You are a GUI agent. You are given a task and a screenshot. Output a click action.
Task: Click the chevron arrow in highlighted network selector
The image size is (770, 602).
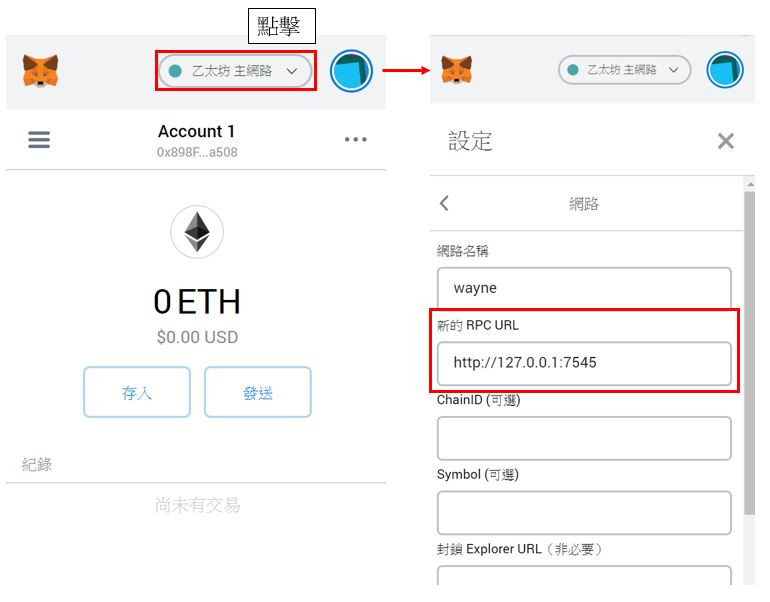292,71
